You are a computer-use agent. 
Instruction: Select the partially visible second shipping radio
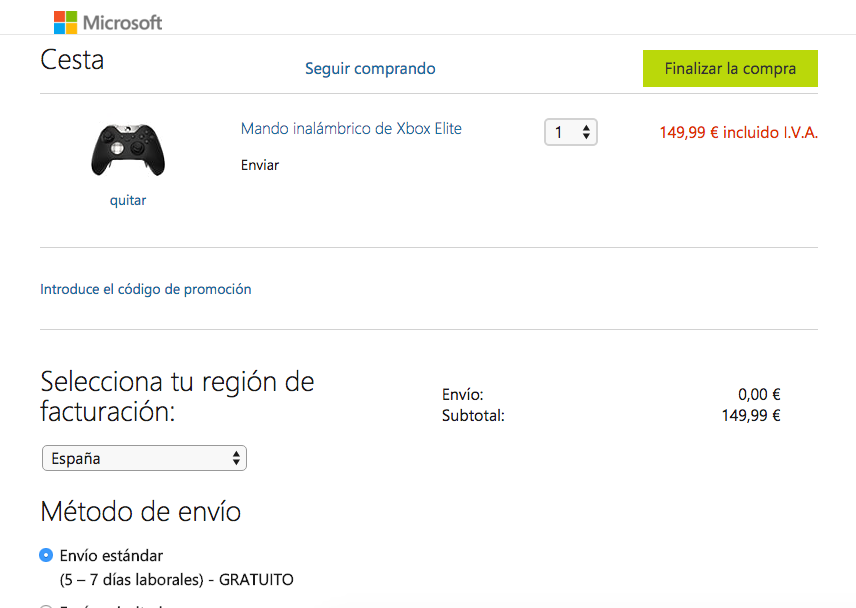[46, 605]
